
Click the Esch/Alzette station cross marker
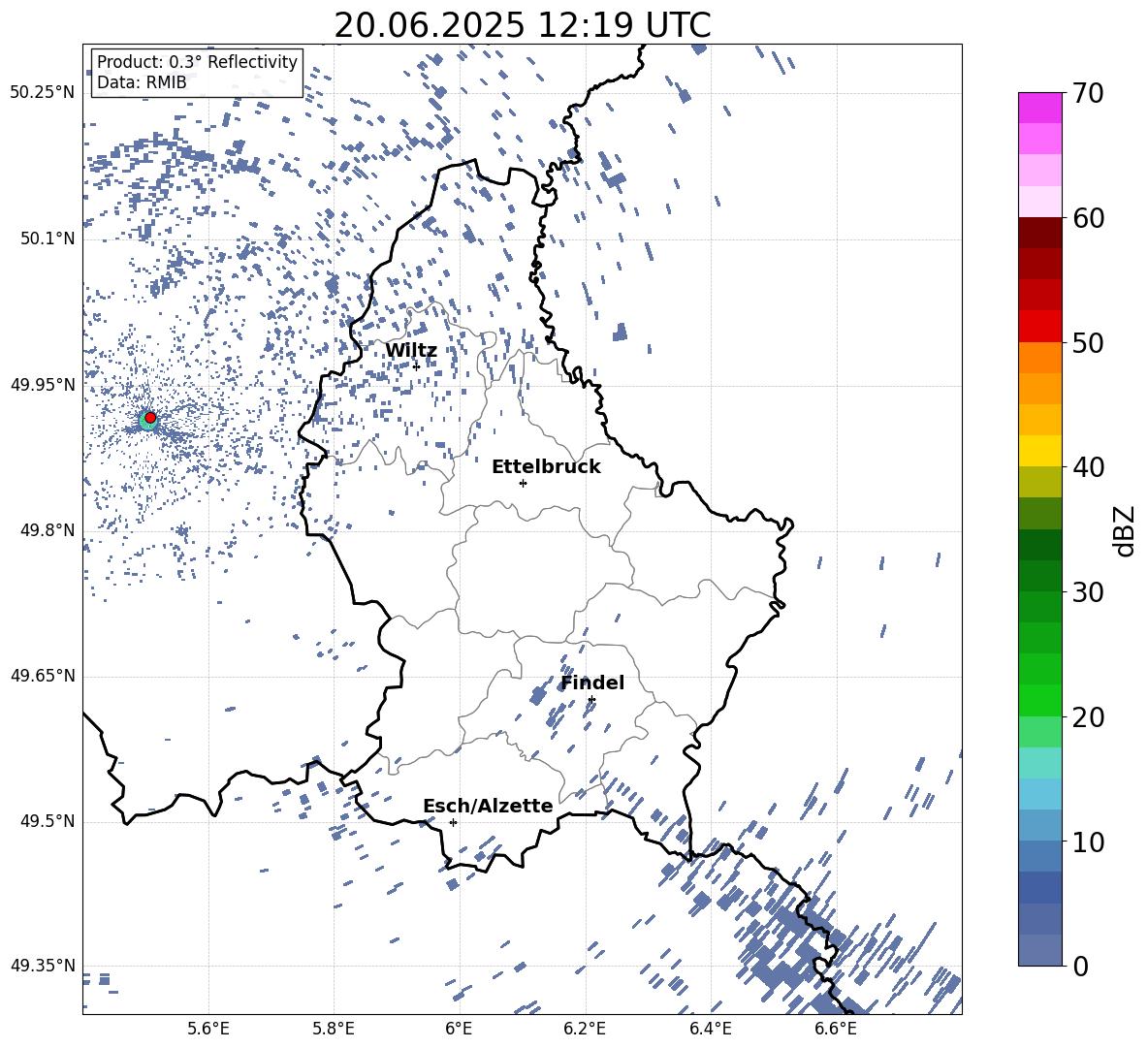tap(453, 822)
